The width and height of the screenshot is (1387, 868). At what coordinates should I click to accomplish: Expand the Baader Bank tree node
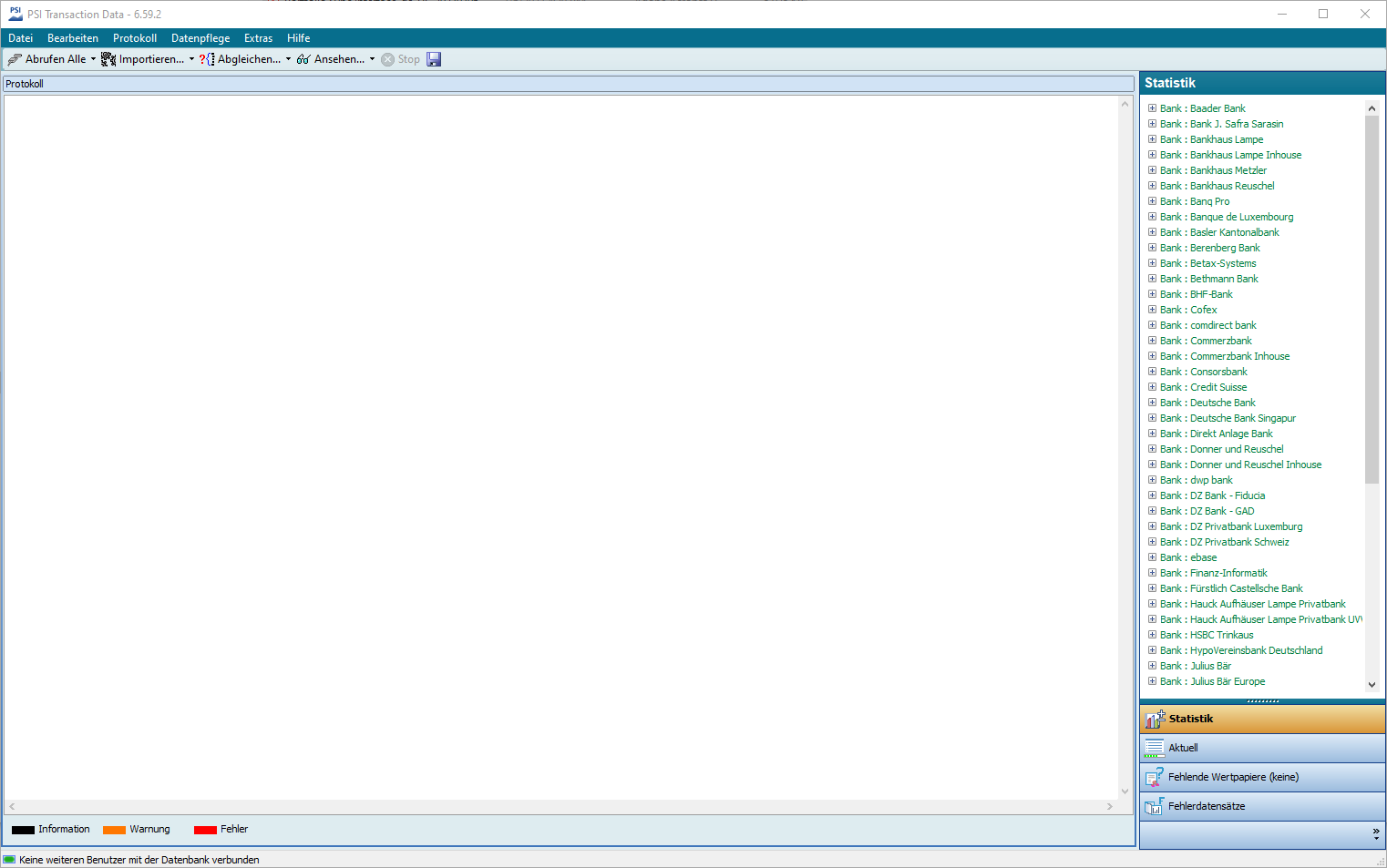click(1152, 108)
